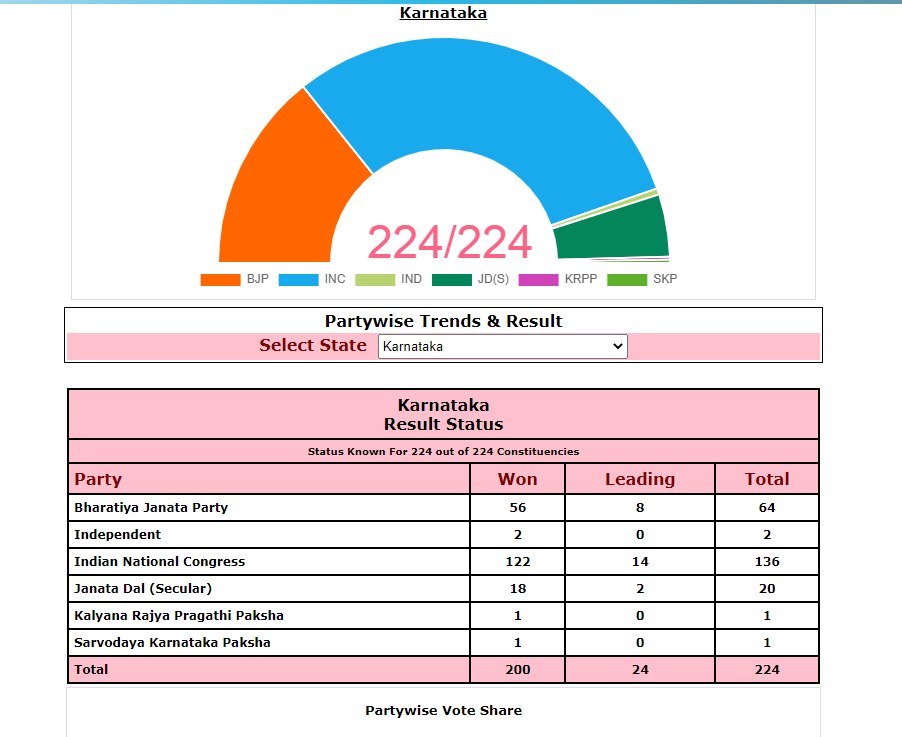Click the Won column header
Viewport: 902px width, 737px height.
pos(518,479)
